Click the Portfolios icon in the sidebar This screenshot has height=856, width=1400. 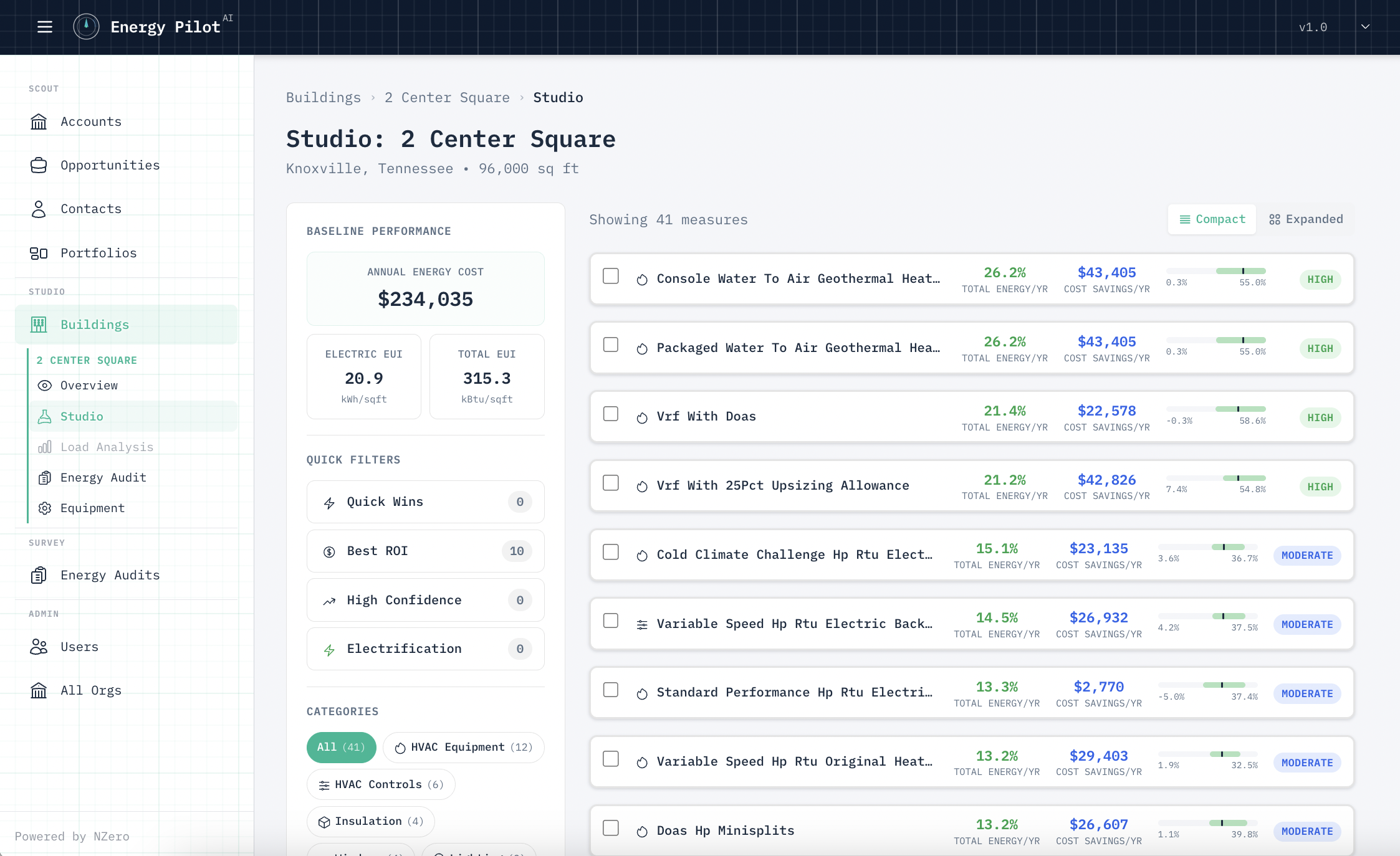click(x=39, y=253)
